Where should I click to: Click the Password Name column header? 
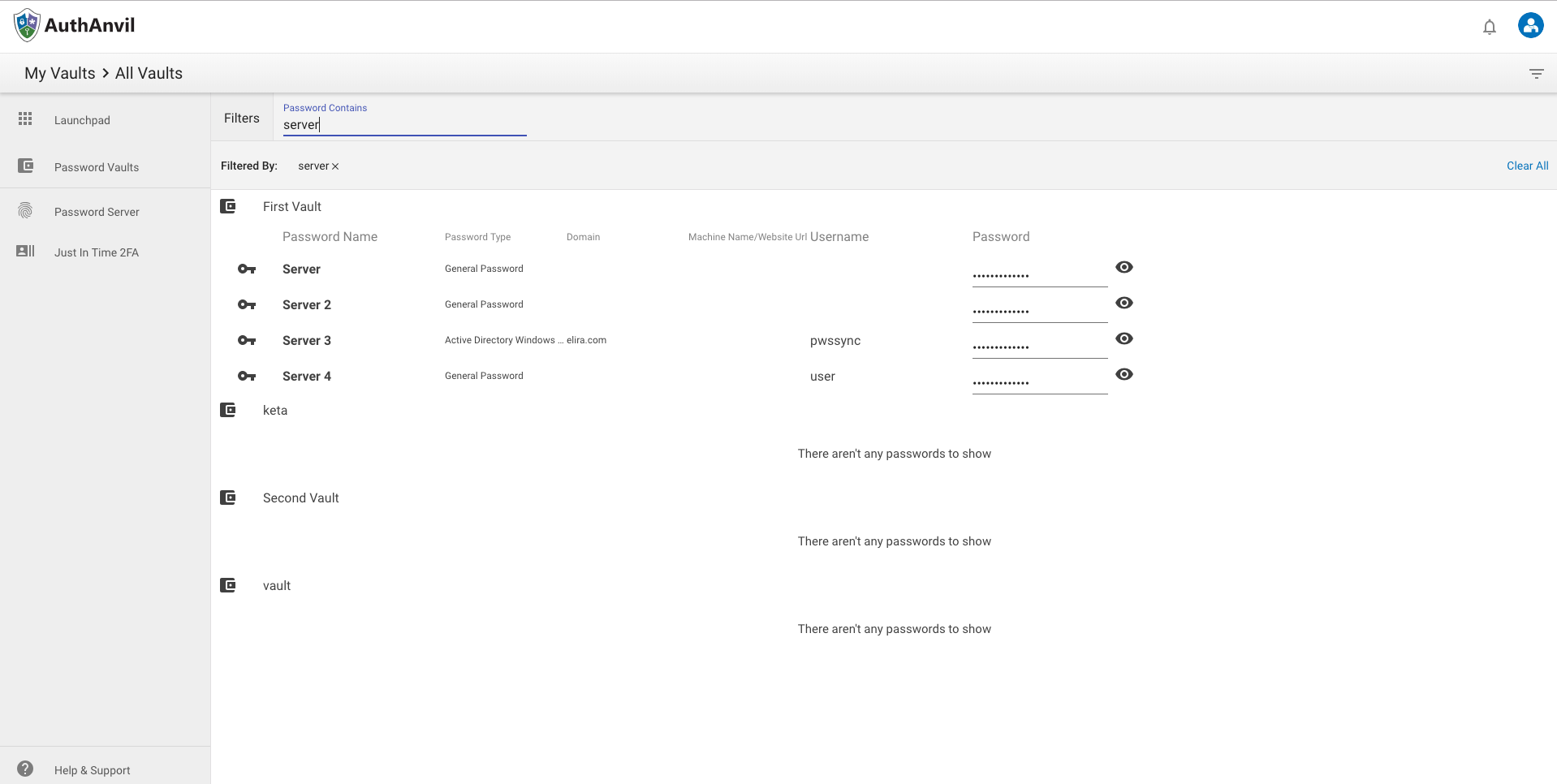click(330, 237)
